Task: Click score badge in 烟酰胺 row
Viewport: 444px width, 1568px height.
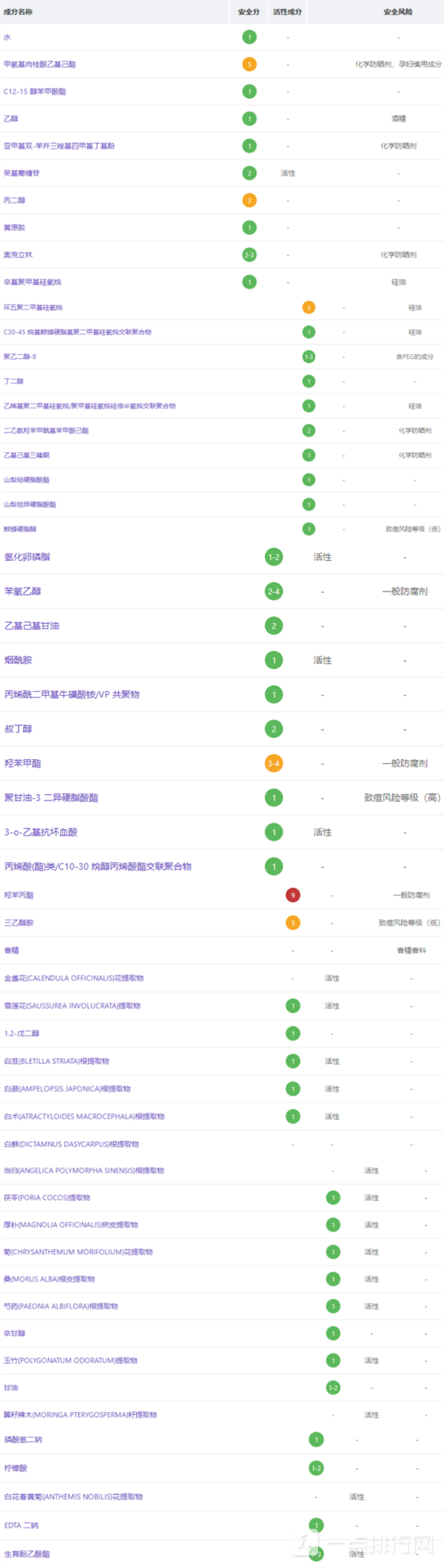Action: (x=274, y=660)
